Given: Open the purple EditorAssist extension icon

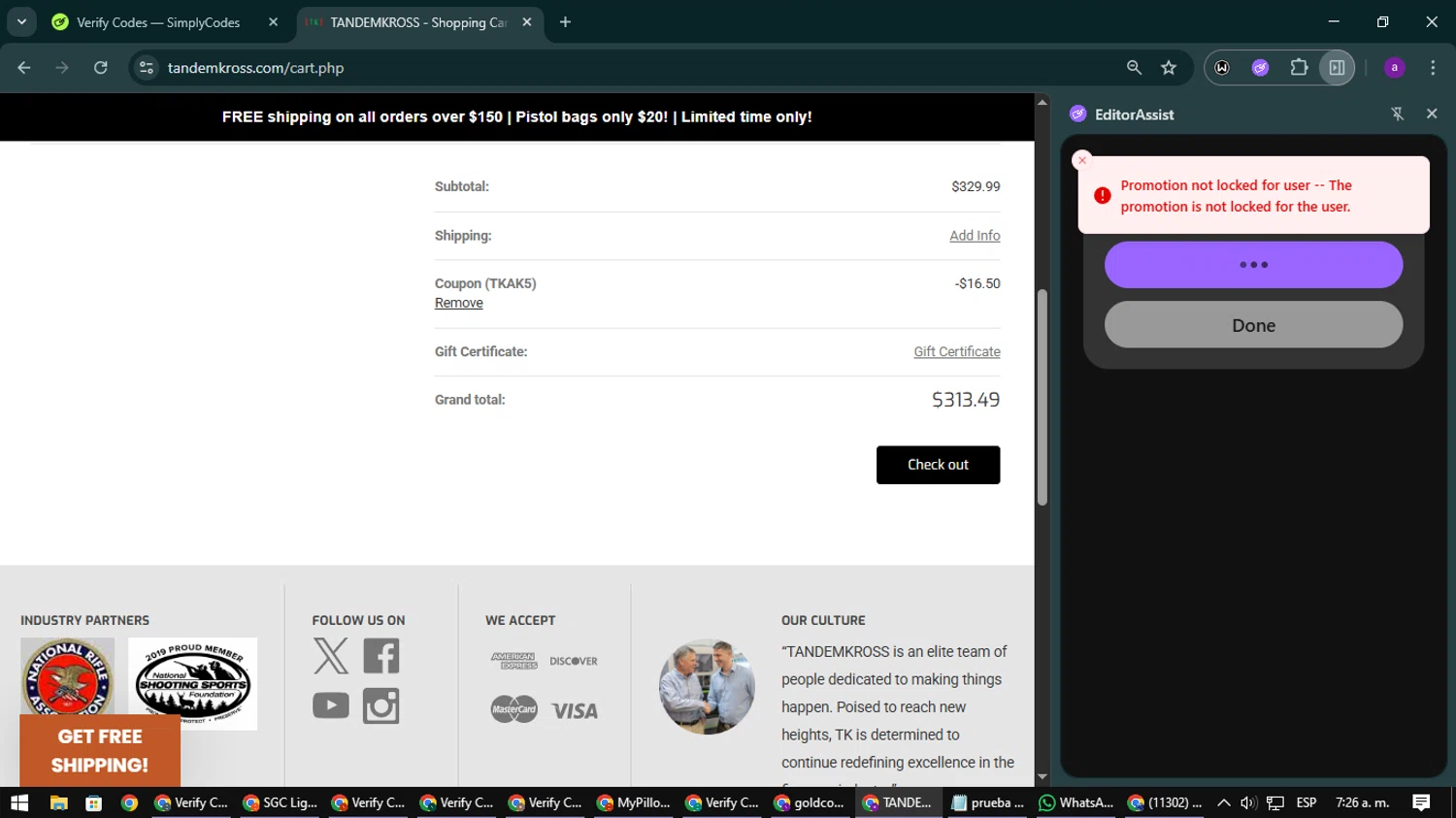Looking at the screenshot, I should pyautogui.click(x=1260, y=68).
